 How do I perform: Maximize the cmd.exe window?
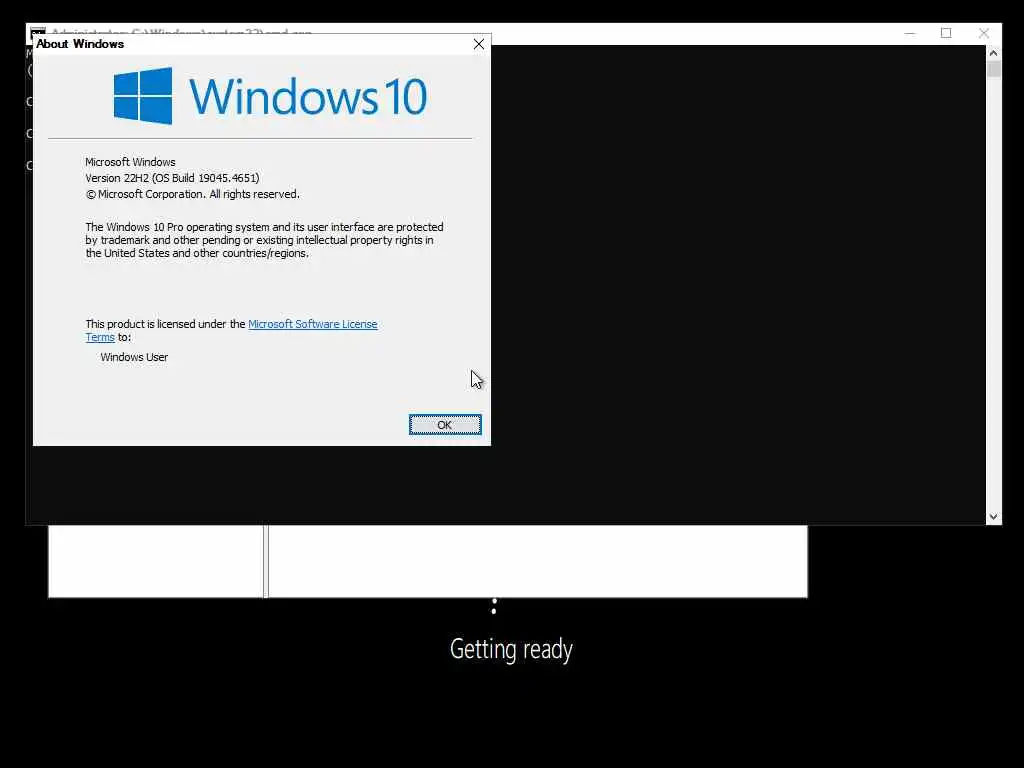[x=946, y=33]
